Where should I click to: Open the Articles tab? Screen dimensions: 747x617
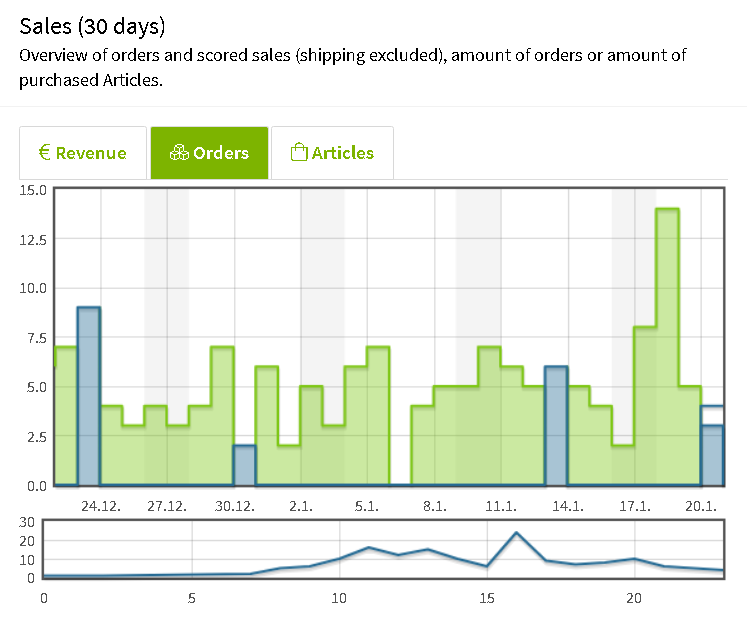(x=332, y=153)
